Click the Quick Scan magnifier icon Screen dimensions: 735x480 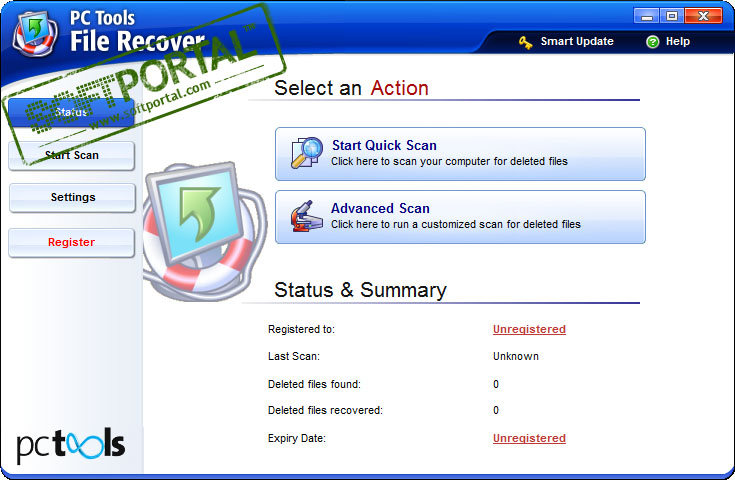click(x=307, y=153)
